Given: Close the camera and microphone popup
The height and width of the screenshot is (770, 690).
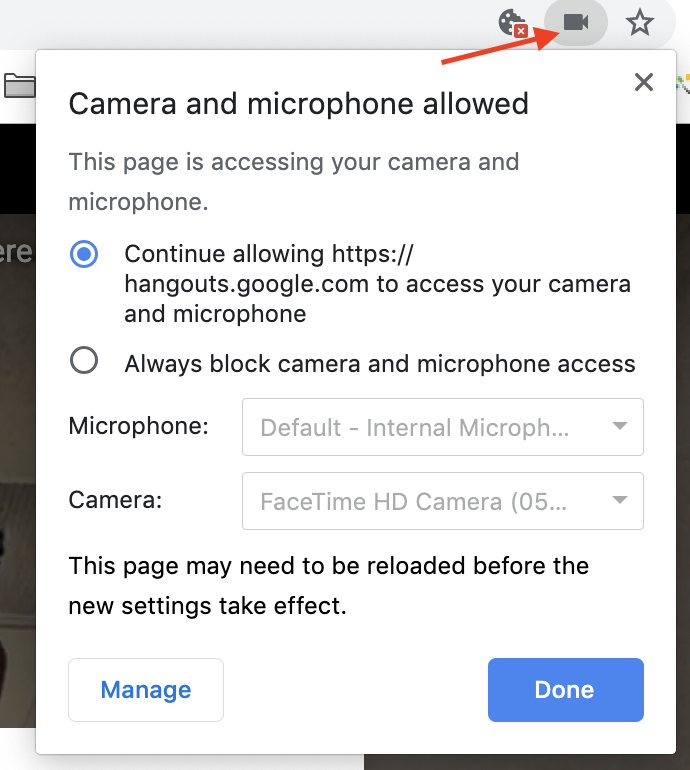Looking at the screenshot, I should pyautogui.click(x=644, y=82).
